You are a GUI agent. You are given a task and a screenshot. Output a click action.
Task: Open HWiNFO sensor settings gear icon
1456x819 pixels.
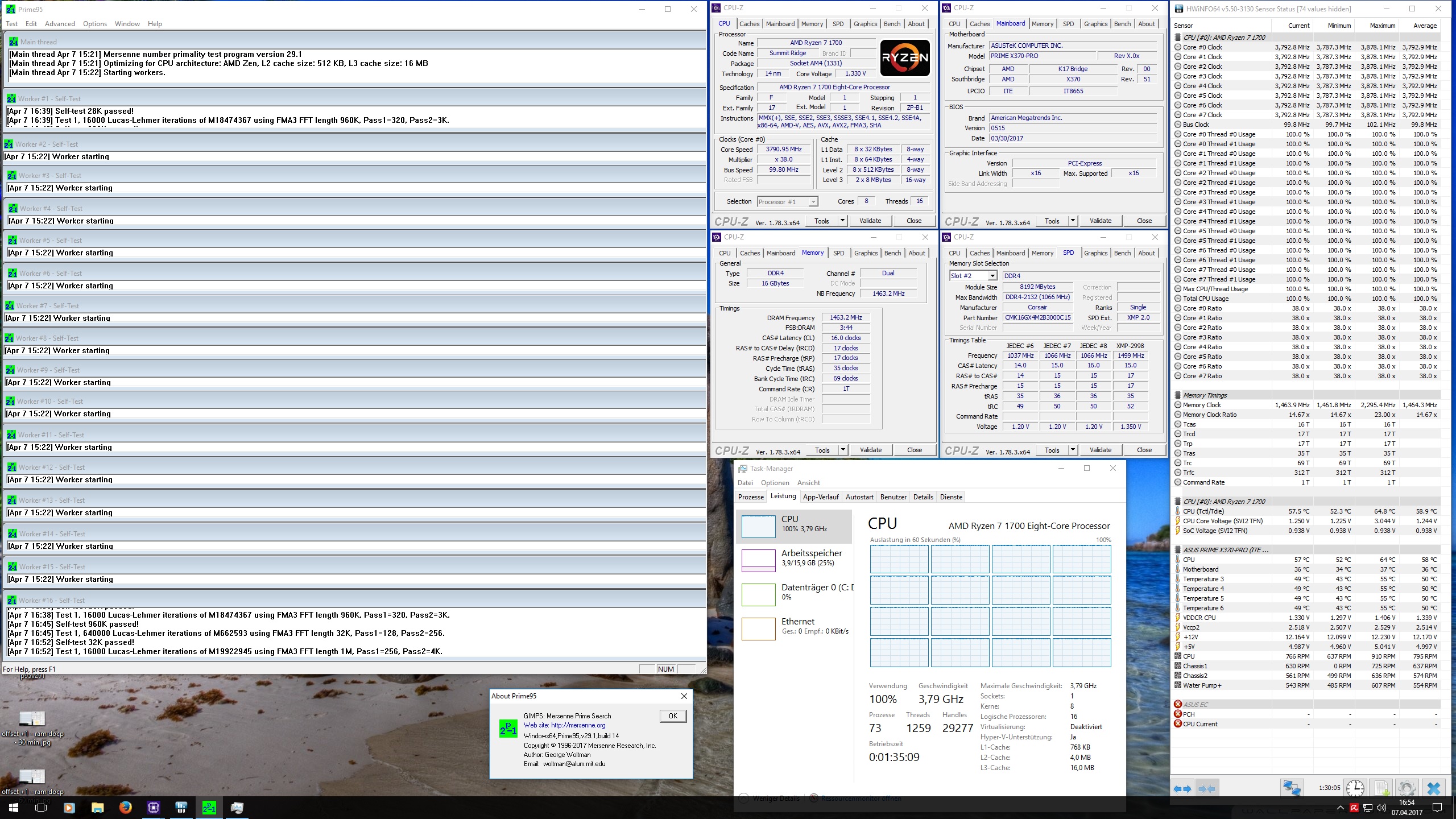click(x=1407, y=788)
